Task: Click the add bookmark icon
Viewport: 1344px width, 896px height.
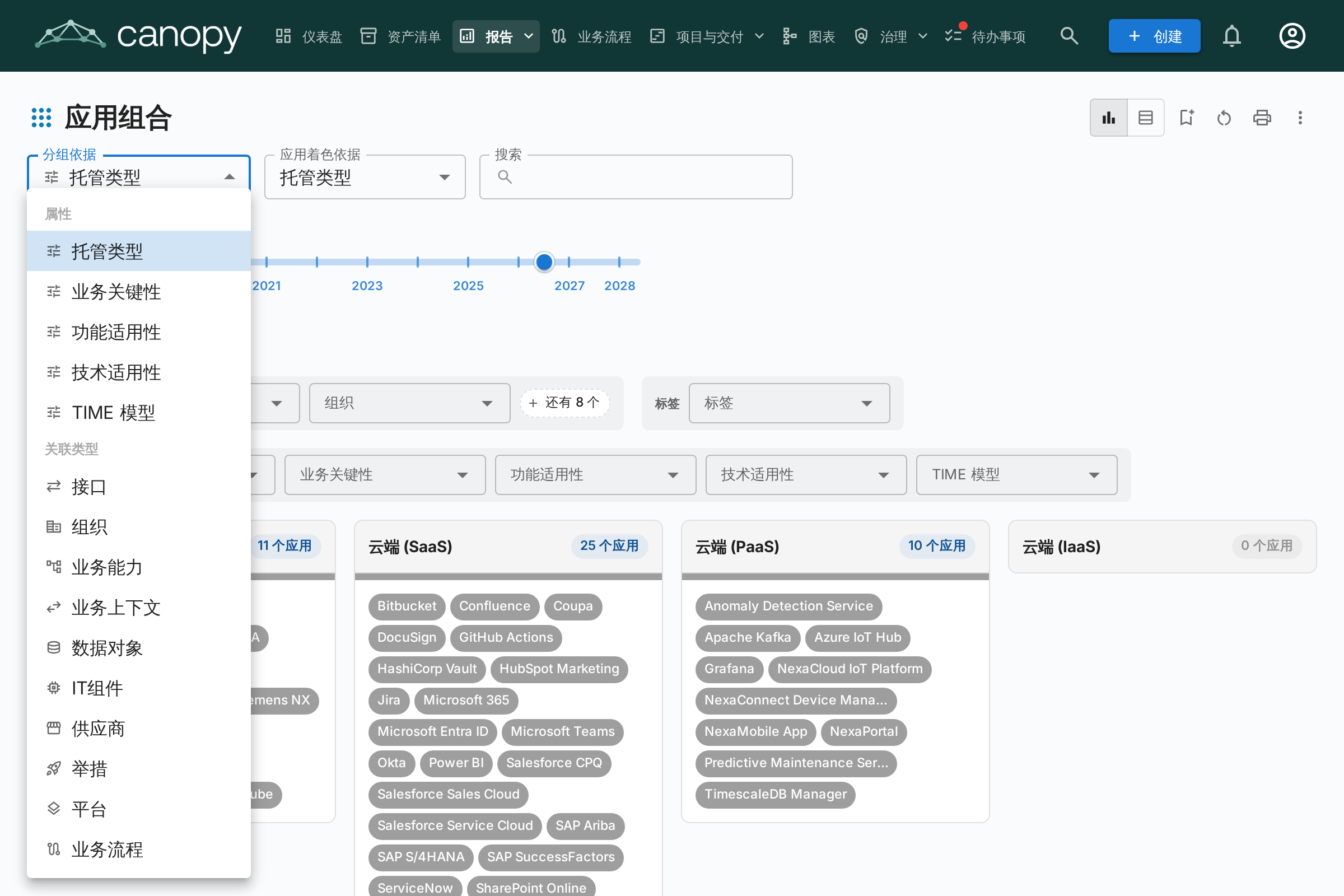Action: 1187,118
